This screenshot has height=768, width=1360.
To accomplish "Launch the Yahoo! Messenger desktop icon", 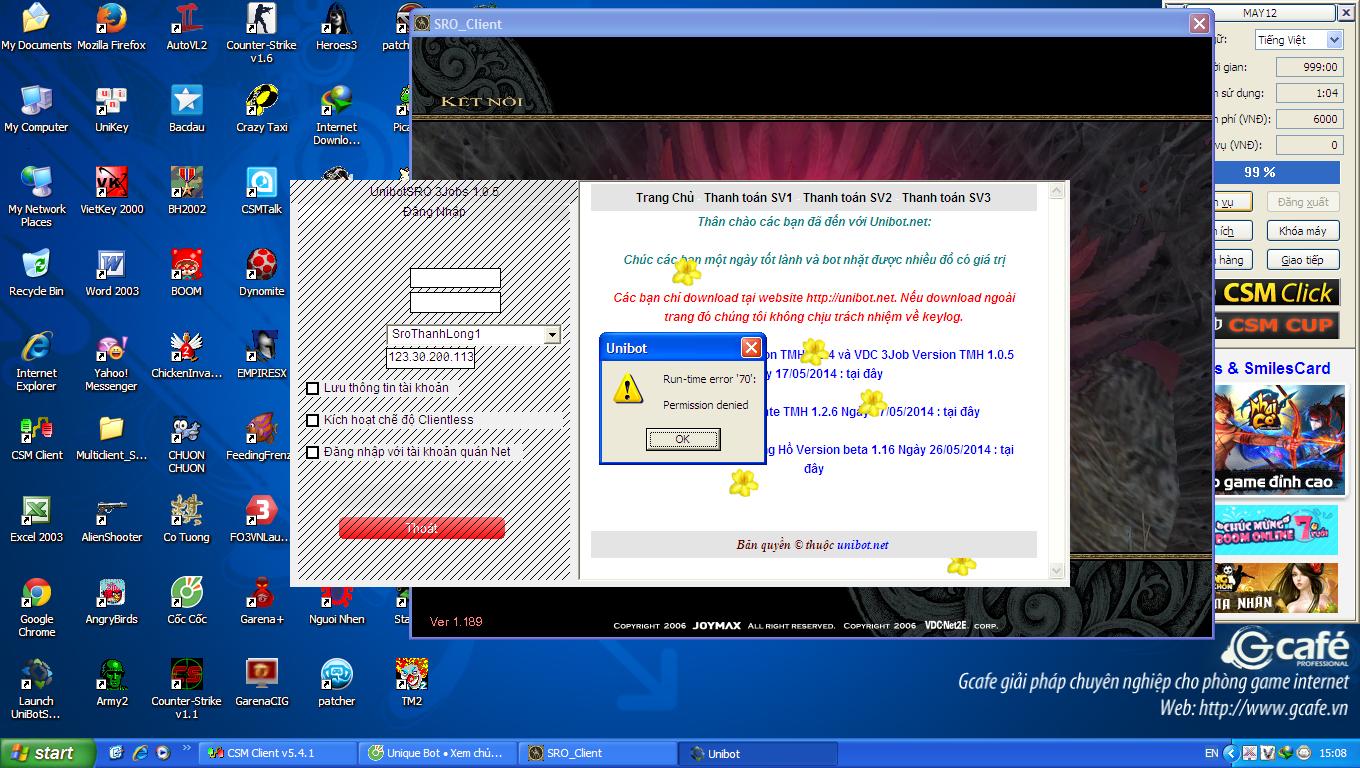I will 111,361.
